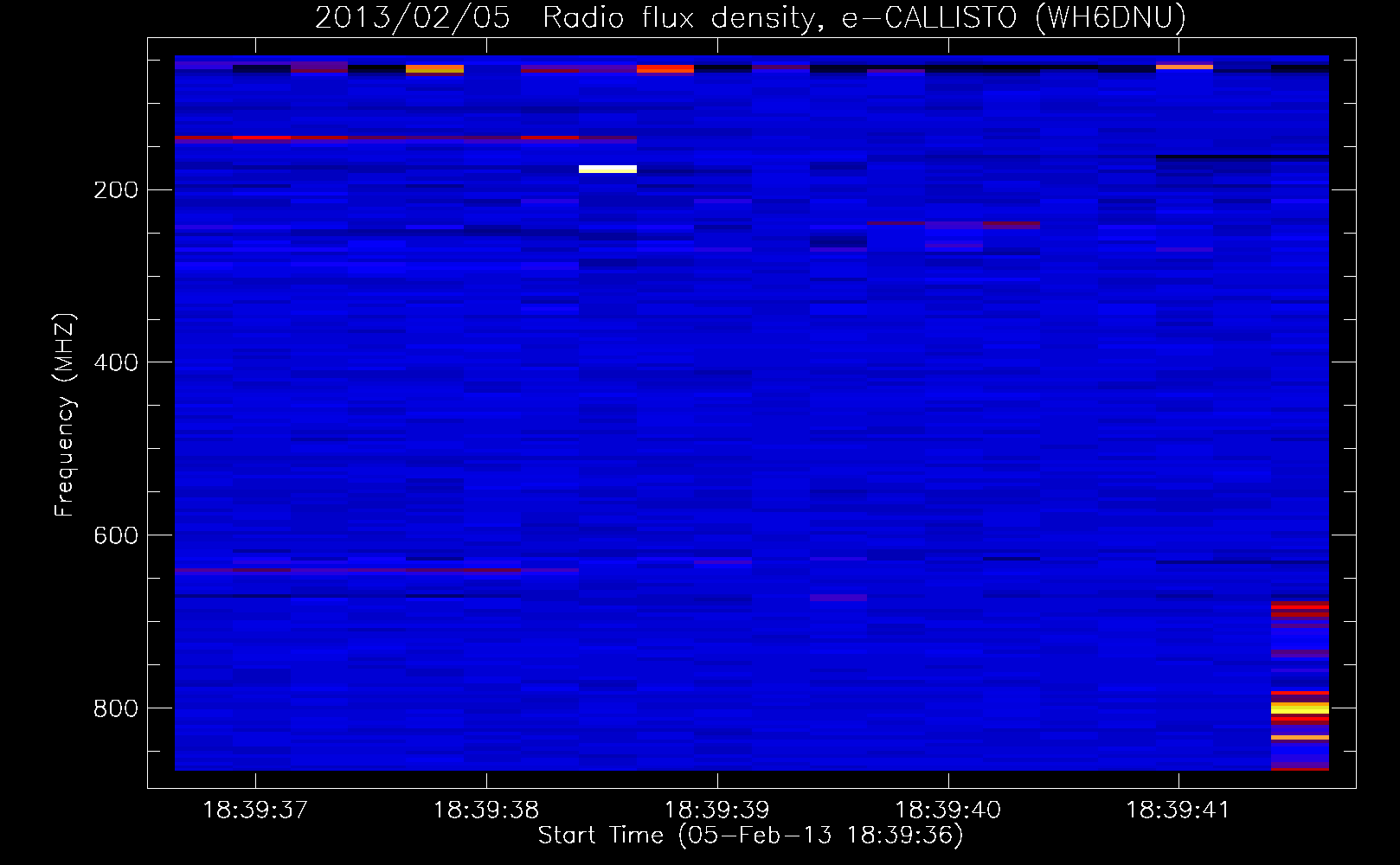Viewport: 1400px width, 865px height.
Task: Click the 200 frequency tick label
Action: click(116, 190)
